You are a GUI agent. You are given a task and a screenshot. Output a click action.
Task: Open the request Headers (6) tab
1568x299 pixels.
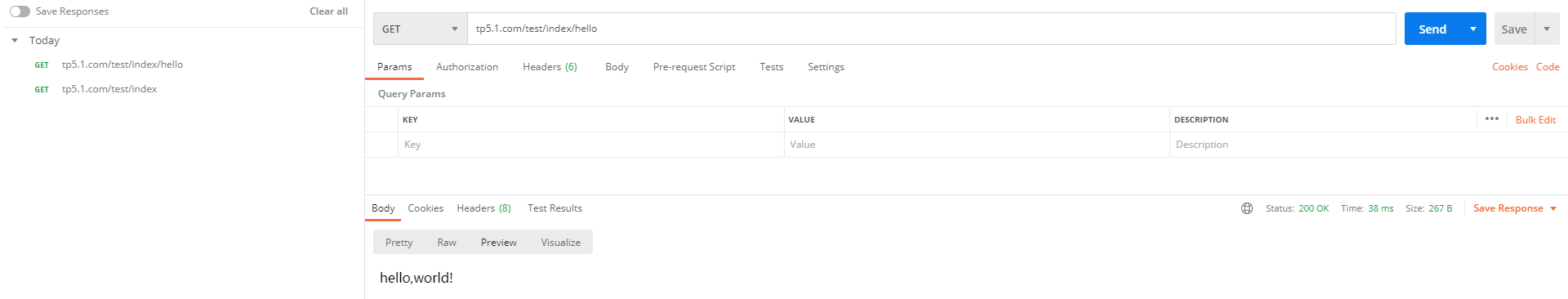[550, 67]
